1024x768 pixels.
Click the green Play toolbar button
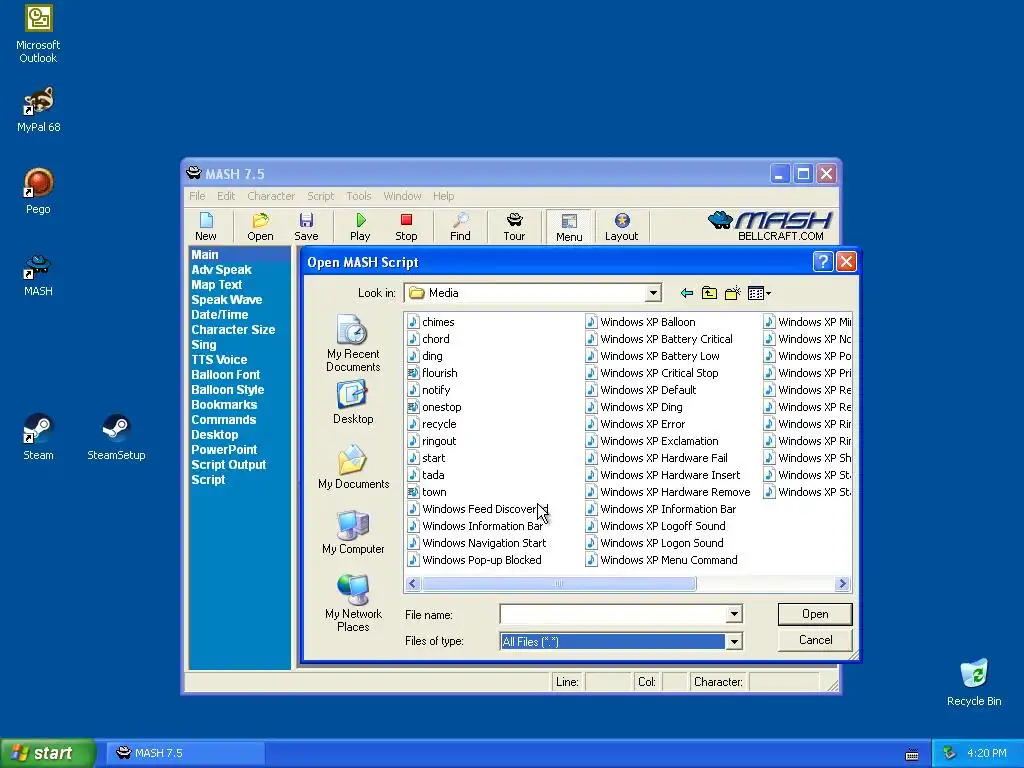(x=360, y=226)
